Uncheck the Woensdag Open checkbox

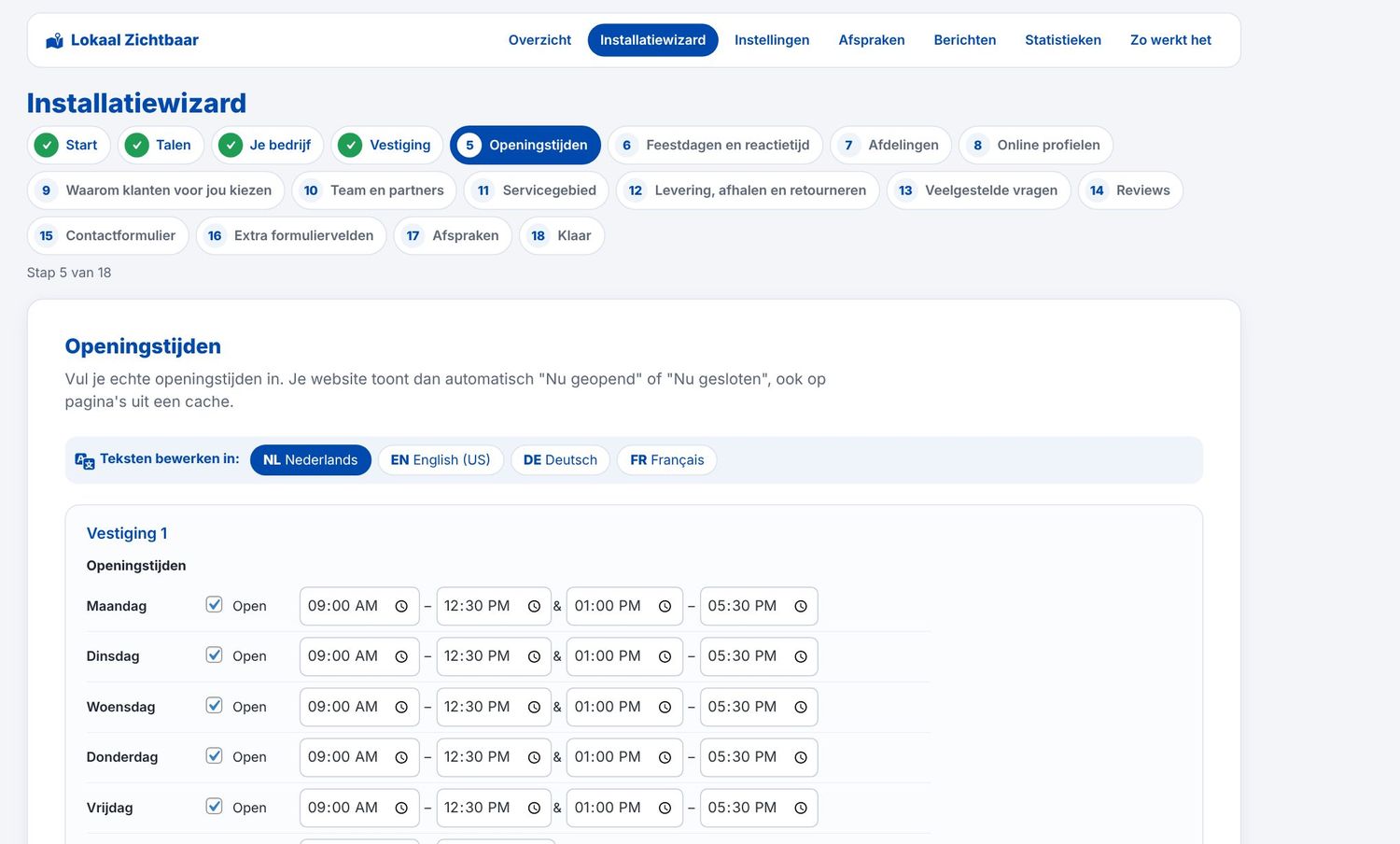pyautogui.click(x=215, y=706)
